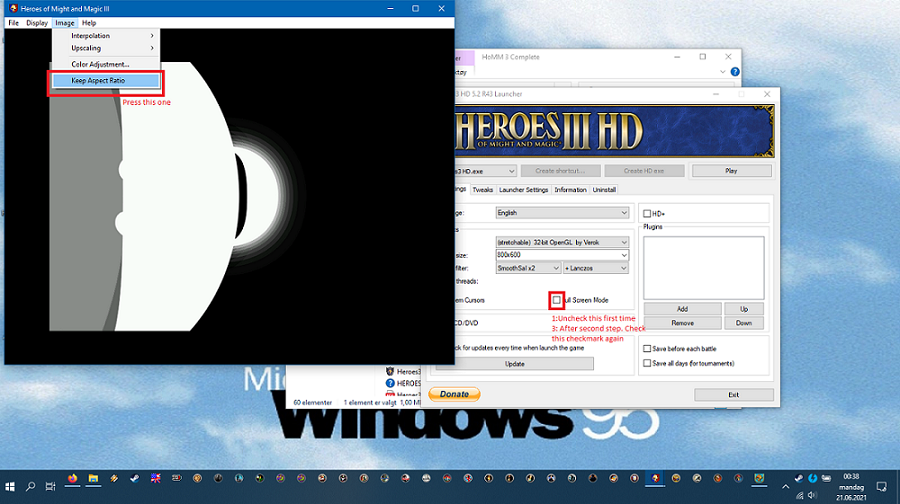
Task: Open network status tray icon
Action: pos(799,495)
